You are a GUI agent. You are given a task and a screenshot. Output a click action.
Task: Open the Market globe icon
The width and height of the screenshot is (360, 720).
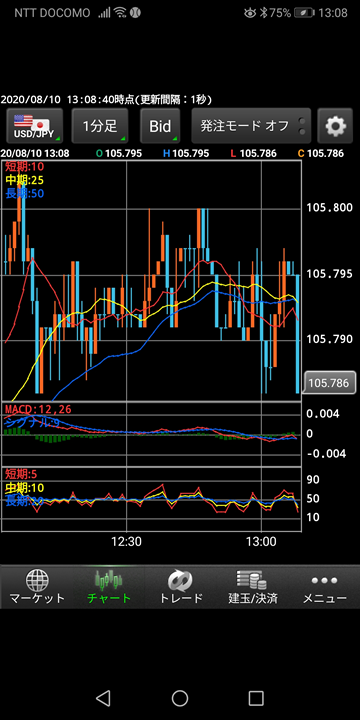pos(37,580)
